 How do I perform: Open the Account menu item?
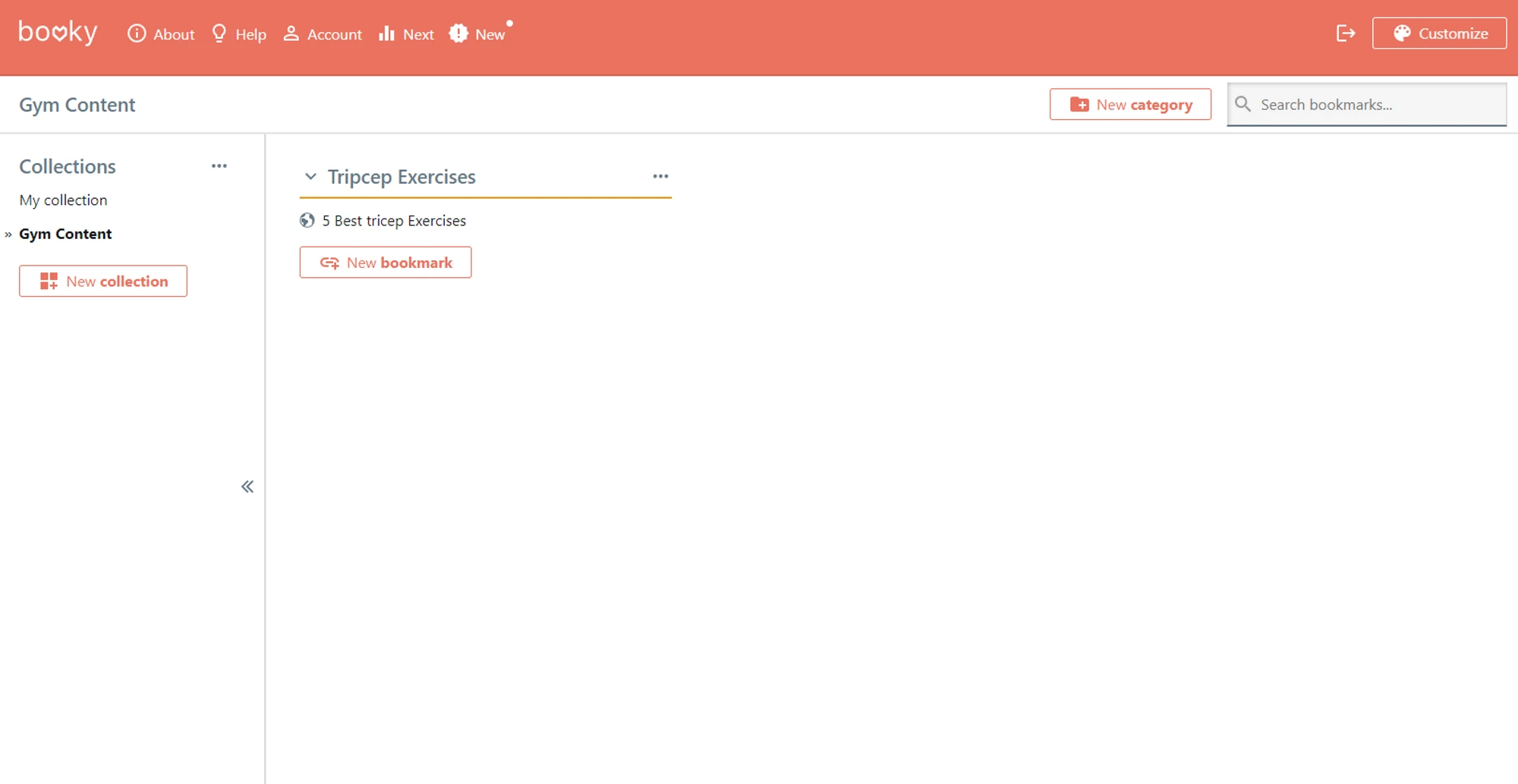click(323, 34)
